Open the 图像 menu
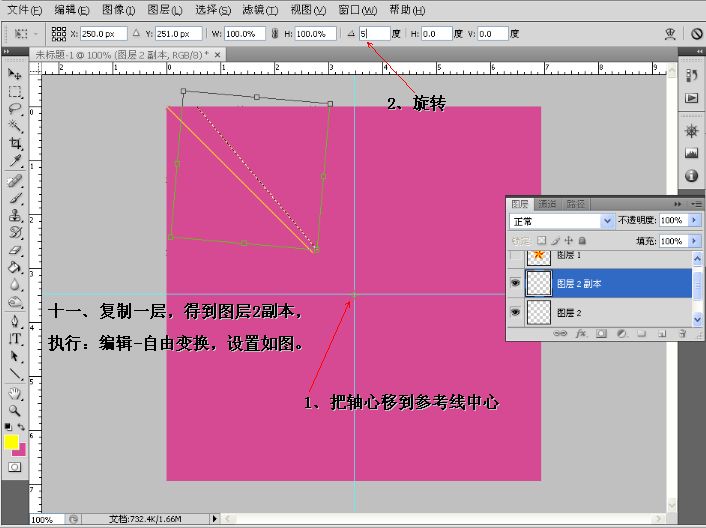Screen dimensions: 706x528 (118, 10)
